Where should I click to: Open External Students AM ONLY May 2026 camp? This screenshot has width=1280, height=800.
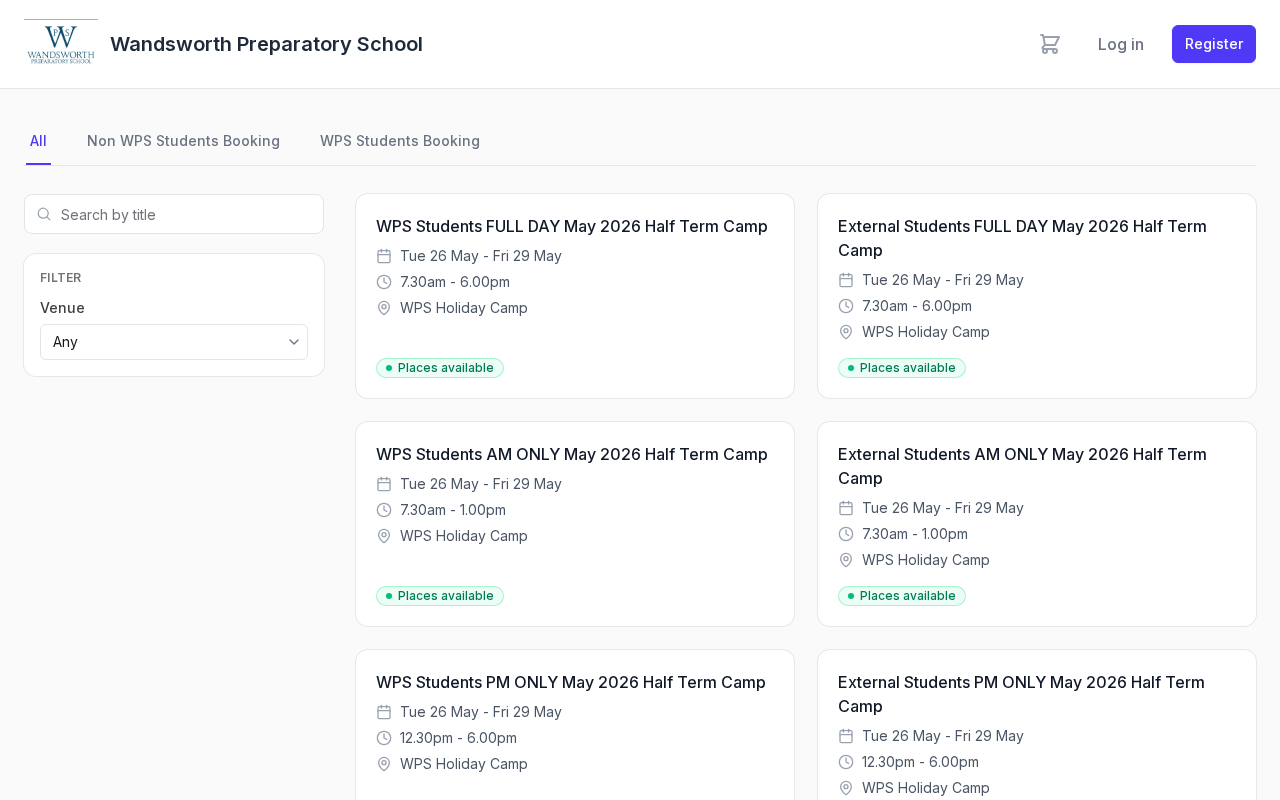point(1022,466)
